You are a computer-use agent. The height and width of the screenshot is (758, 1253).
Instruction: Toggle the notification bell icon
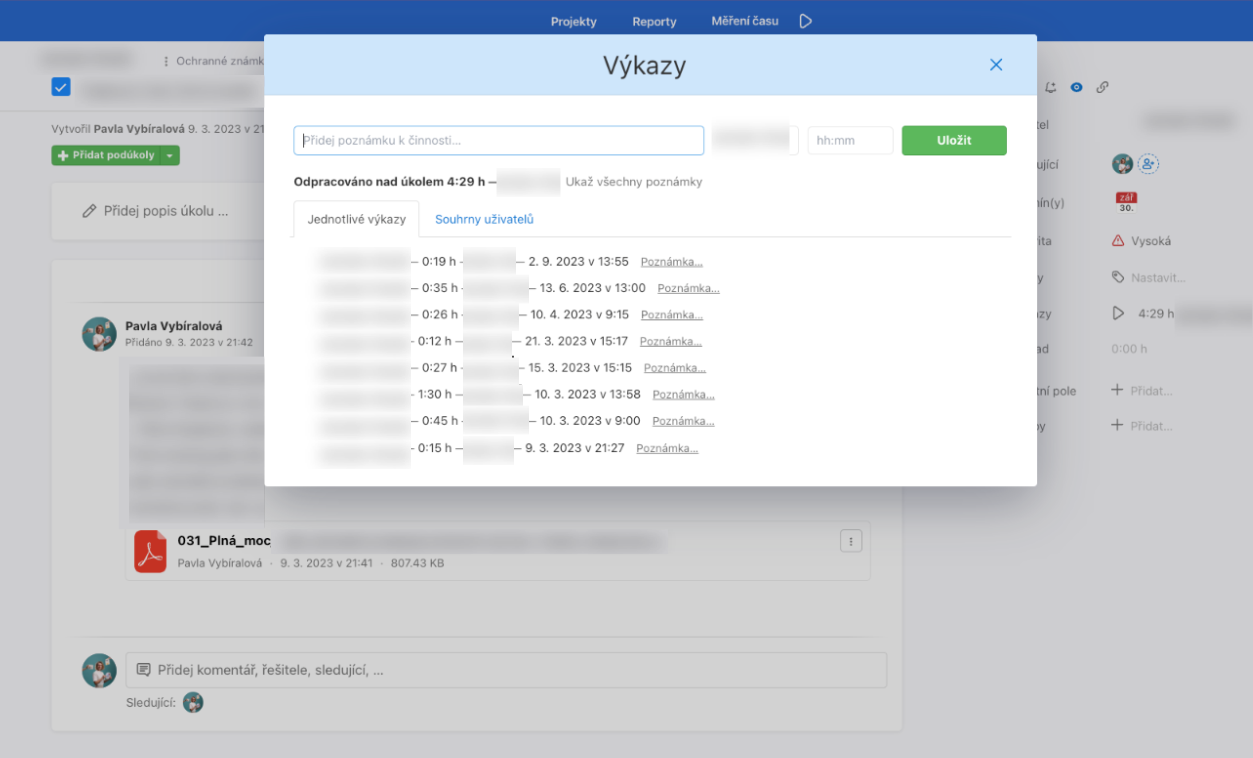coord(1051,87)
